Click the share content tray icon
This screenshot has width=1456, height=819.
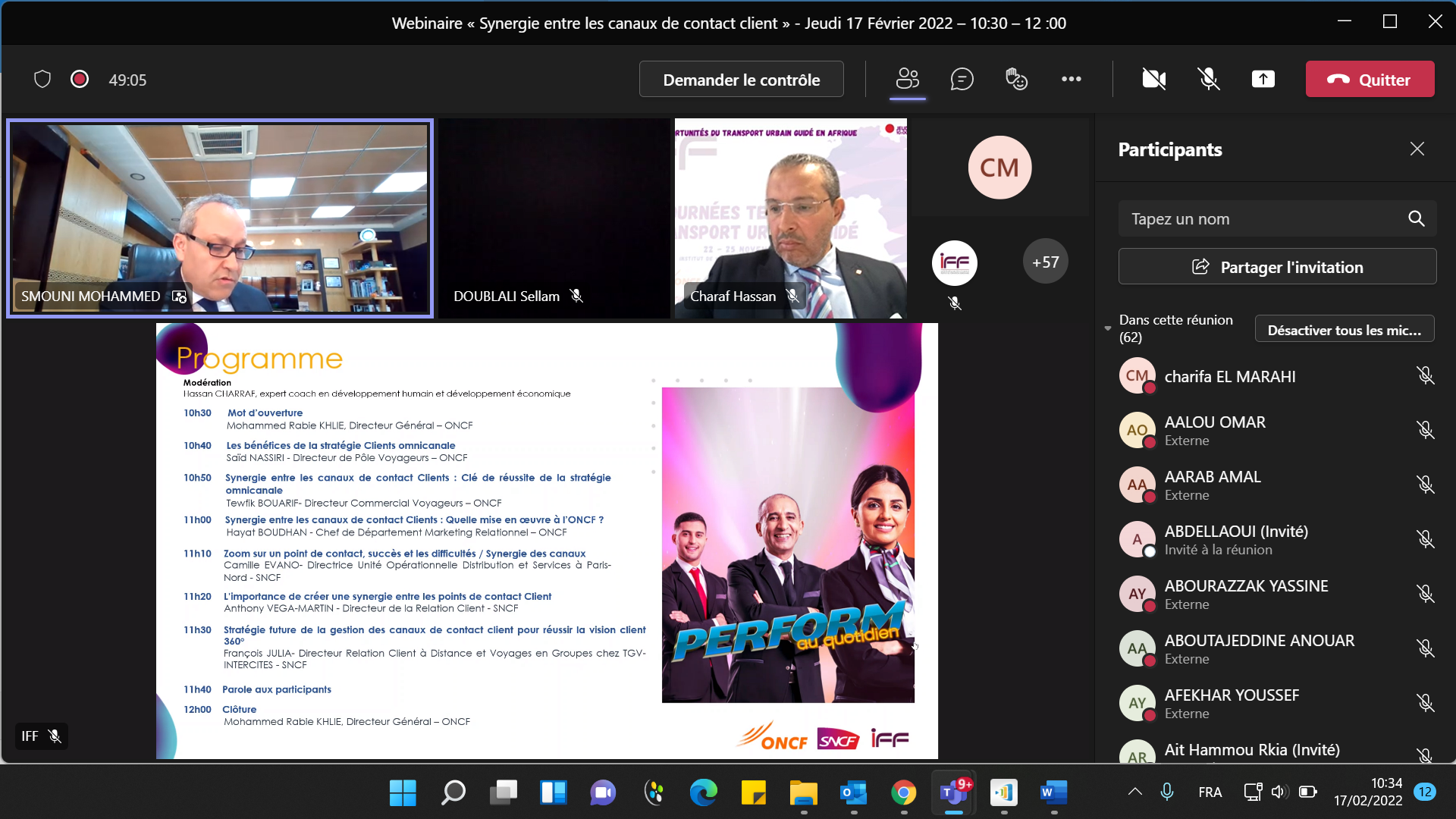coord(1263,79)
